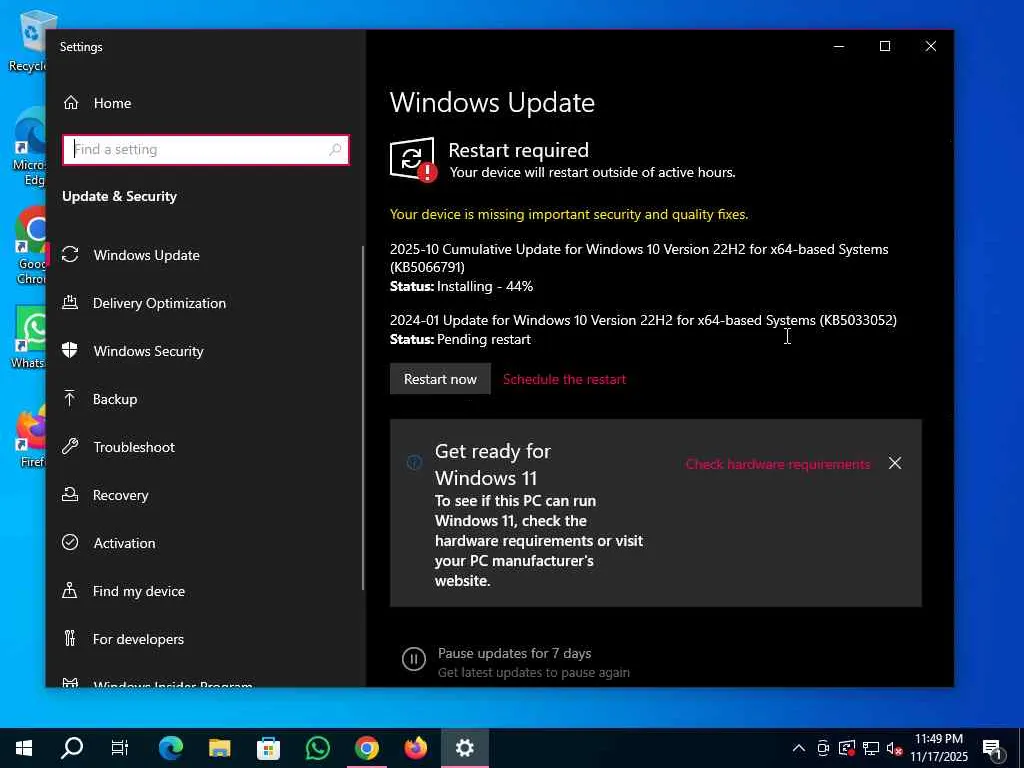Click Pause updates for 7 days
The height and width of the screenshot is (768, 1024).
[x=515, y=653]
